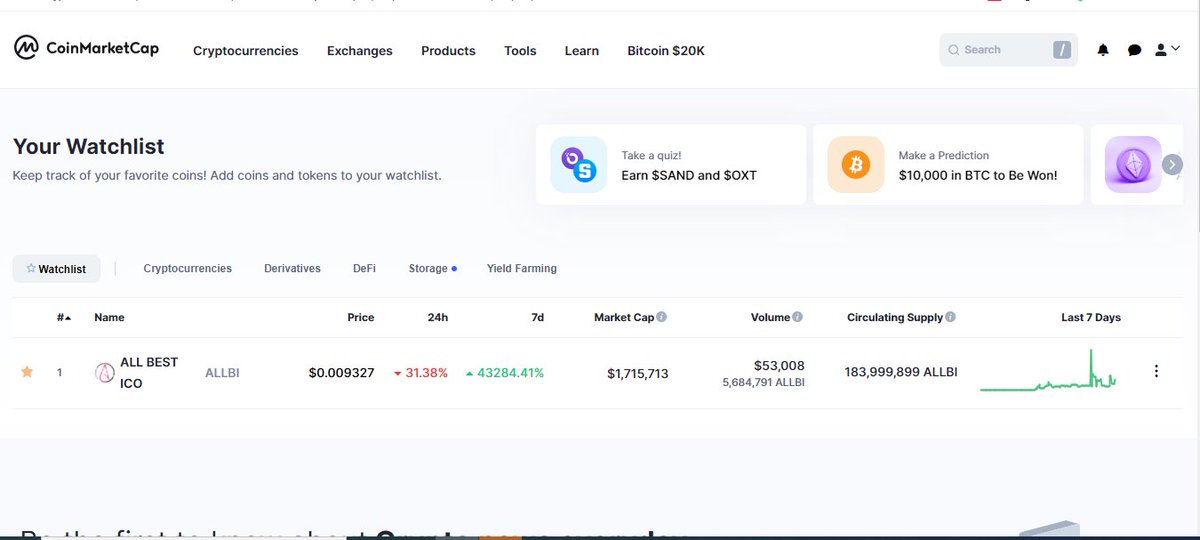1200x540 pixels.
Task: Sort by the 7d column header
Action: click(x=538, y=318)
